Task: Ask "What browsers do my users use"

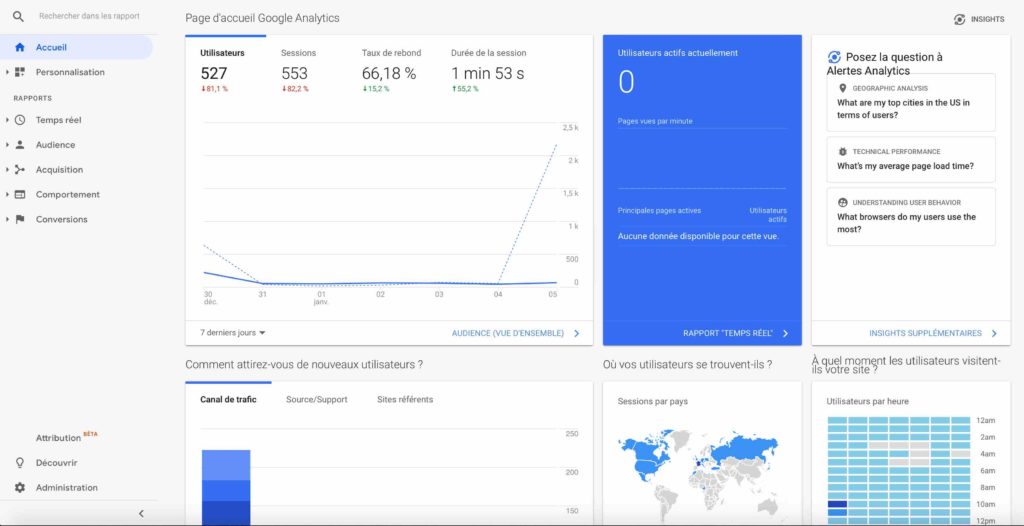Action: tap(911, 216)
